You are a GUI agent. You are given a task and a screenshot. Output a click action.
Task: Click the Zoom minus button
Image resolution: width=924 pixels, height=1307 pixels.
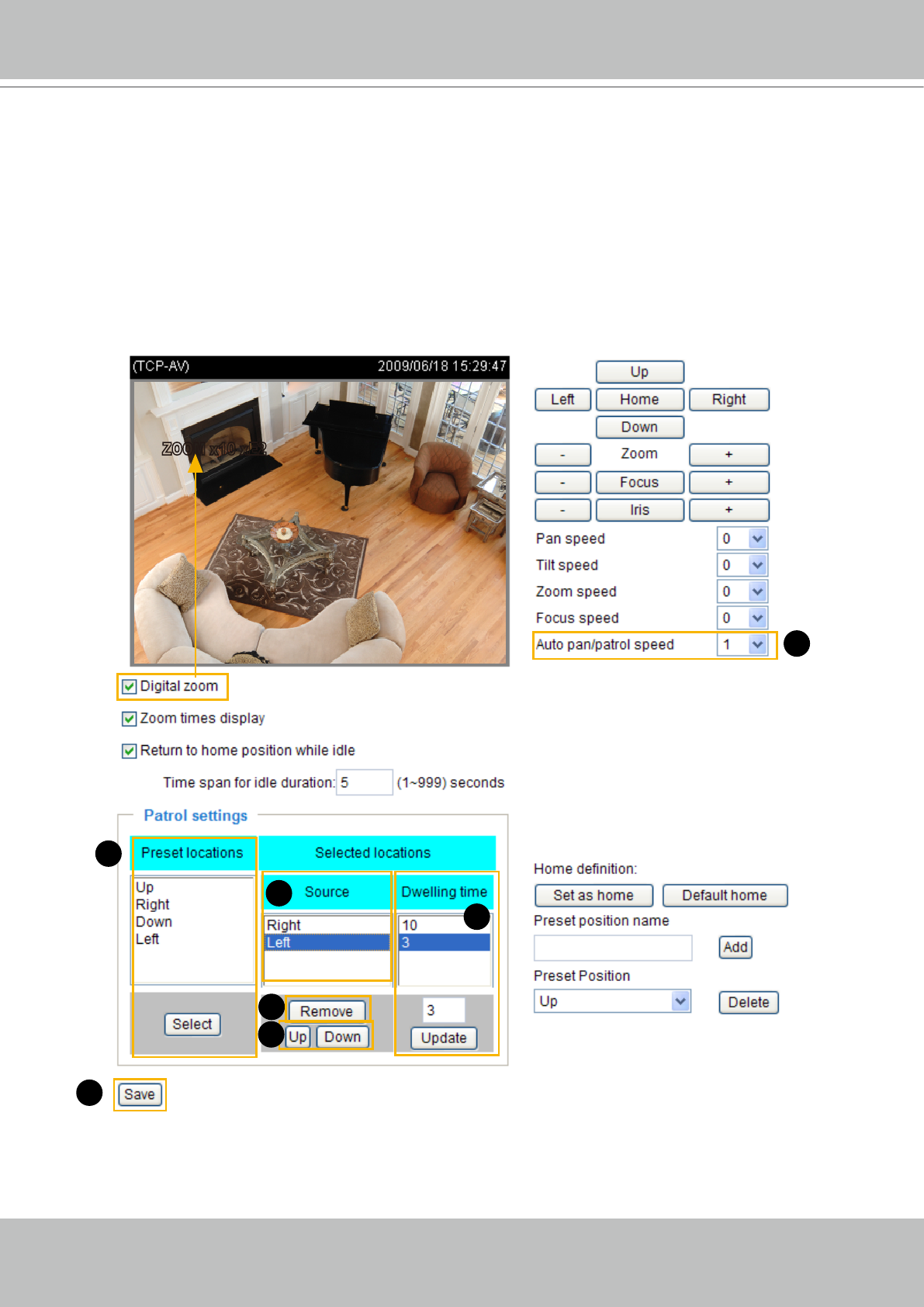click(562, 455)
